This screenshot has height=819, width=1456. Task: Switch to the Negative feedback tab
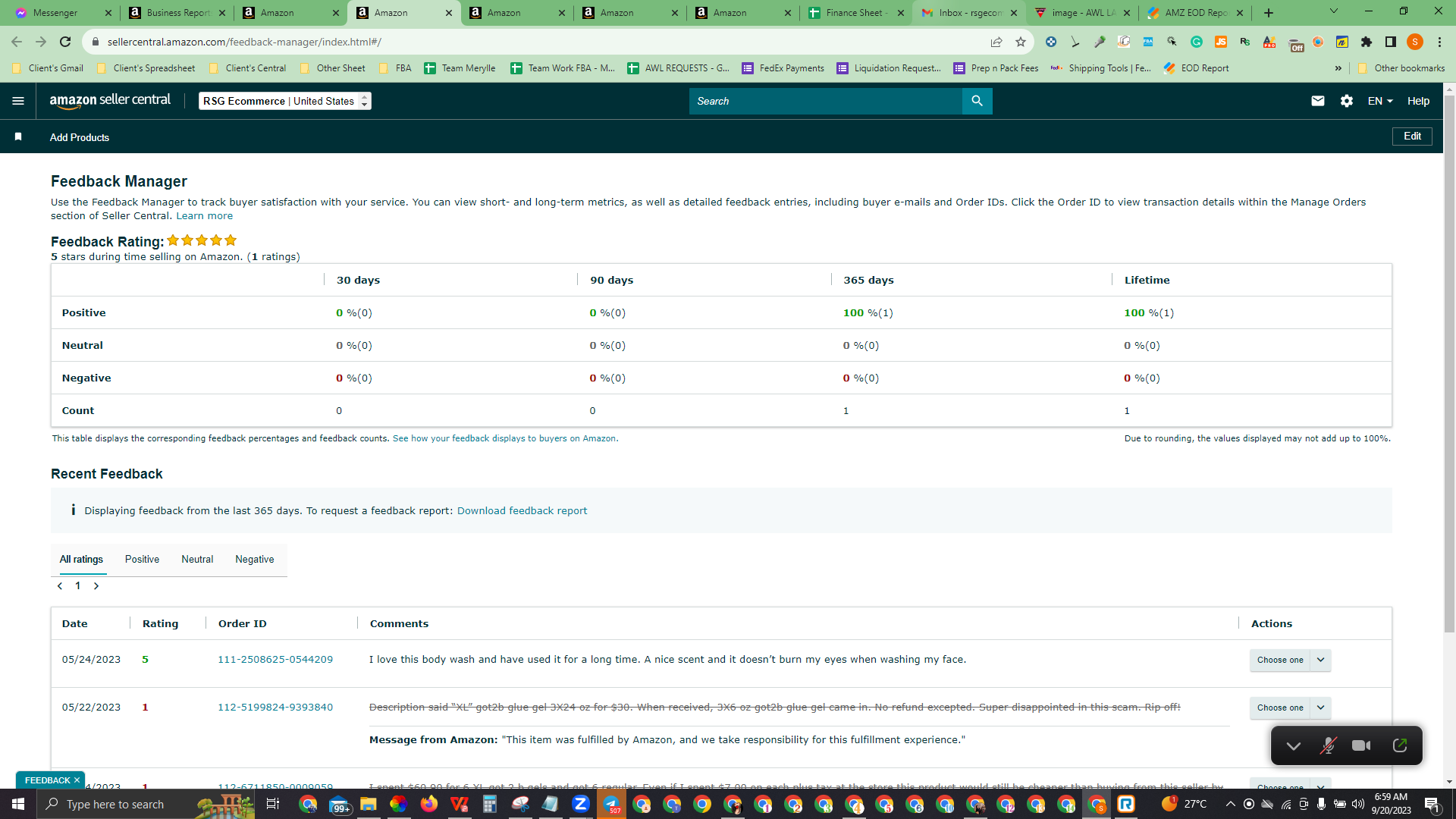tap(255, 559)
